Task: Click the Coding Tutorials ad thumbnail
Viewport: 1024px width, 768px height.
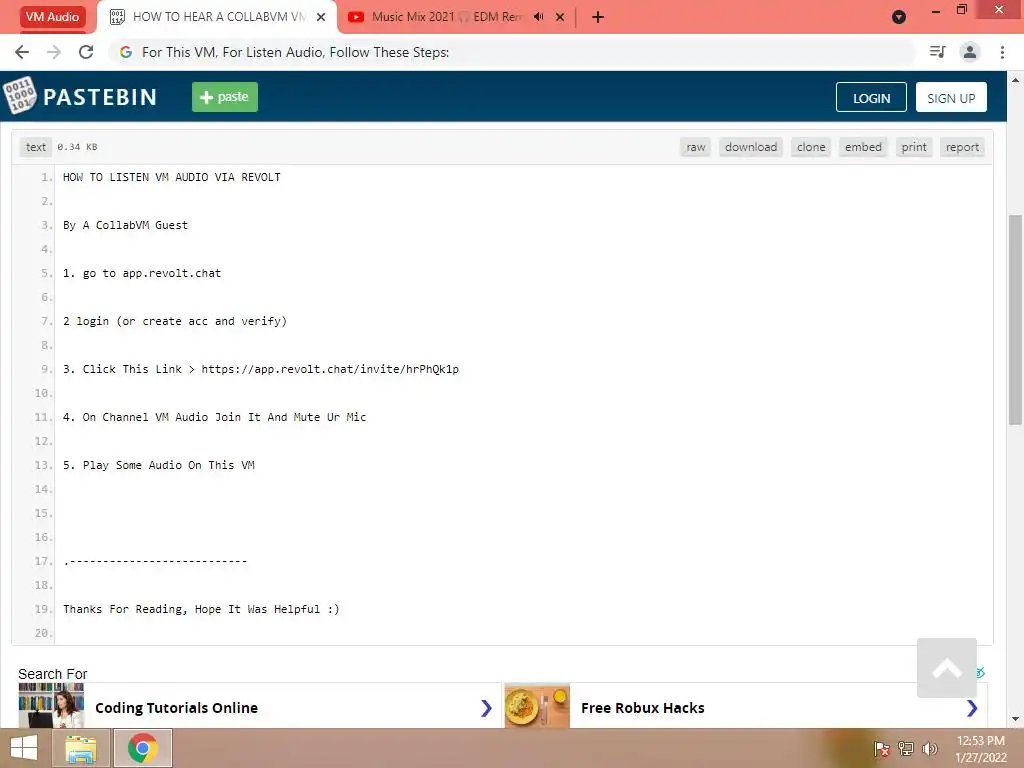Action: (51, 705)
